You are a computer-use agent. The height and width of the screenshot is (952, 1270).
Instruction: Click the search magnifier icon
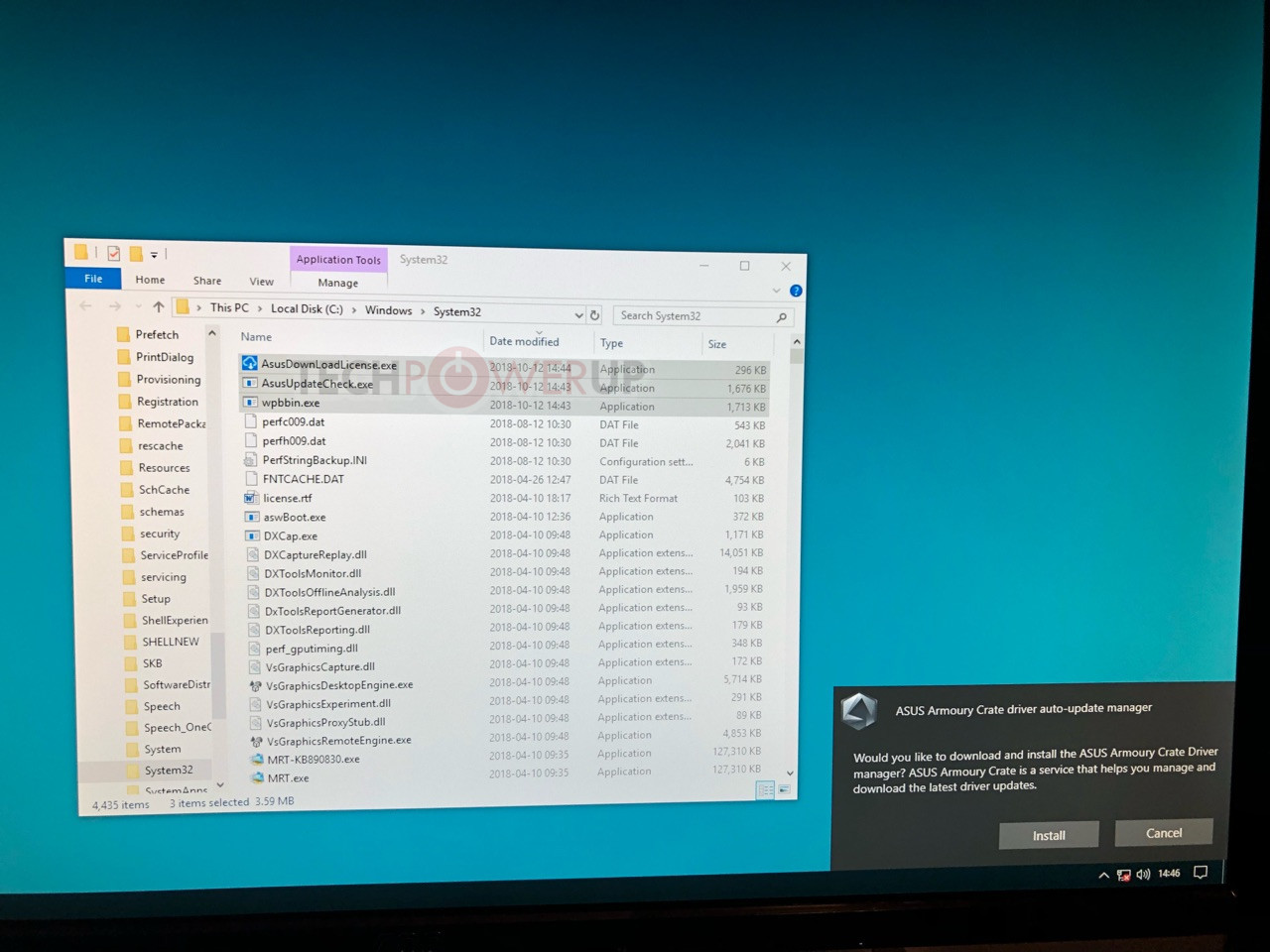coord(782,317)
